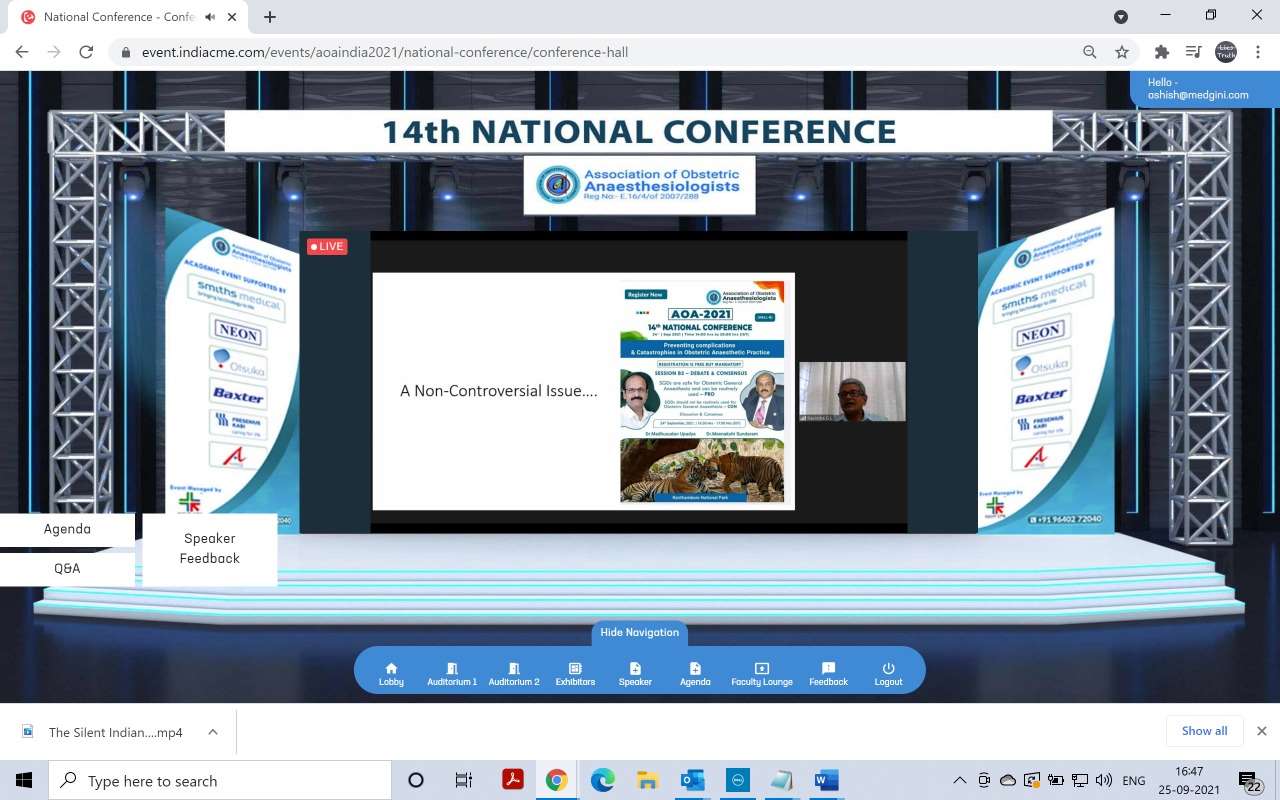Image resolution: width=1280 pixels, height=800 pixels.
Task: Open the Chrome extensions puzzle icon
Action: pyautogui.click(x=1162, y=52)
